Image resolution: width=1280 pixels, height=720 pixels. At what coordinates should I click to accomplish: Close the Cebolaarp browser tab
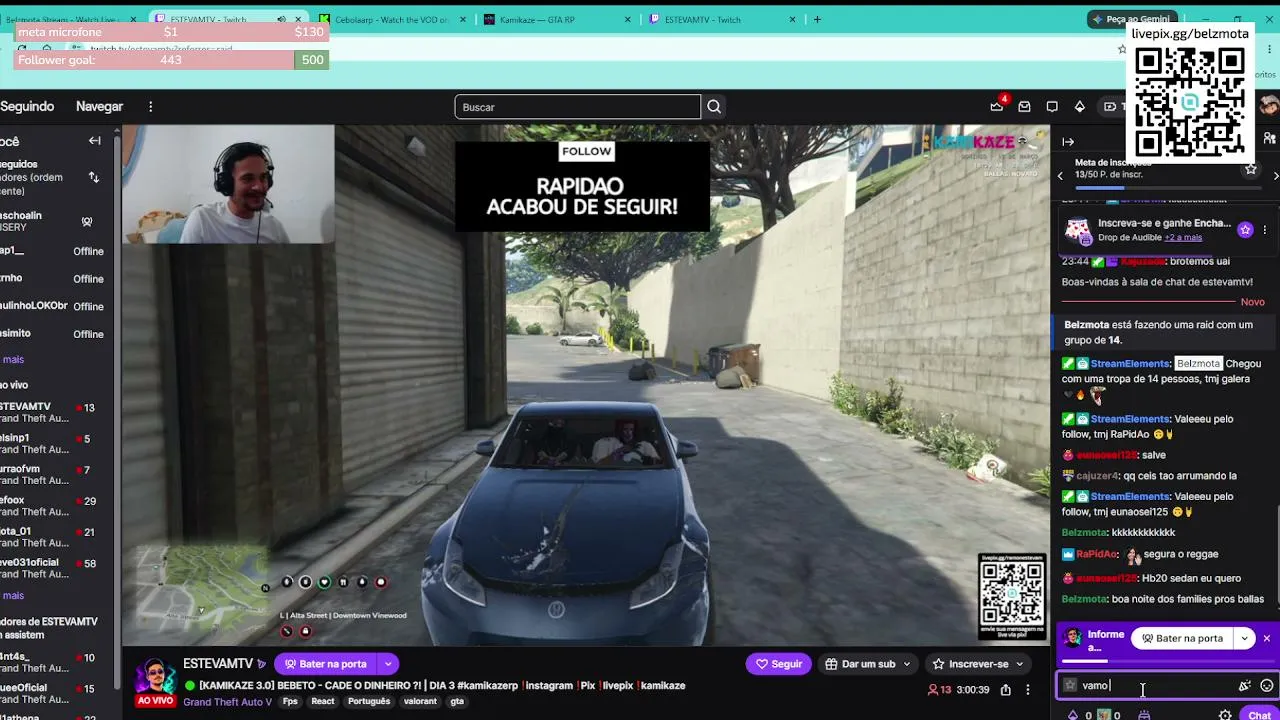coord(462,19)
